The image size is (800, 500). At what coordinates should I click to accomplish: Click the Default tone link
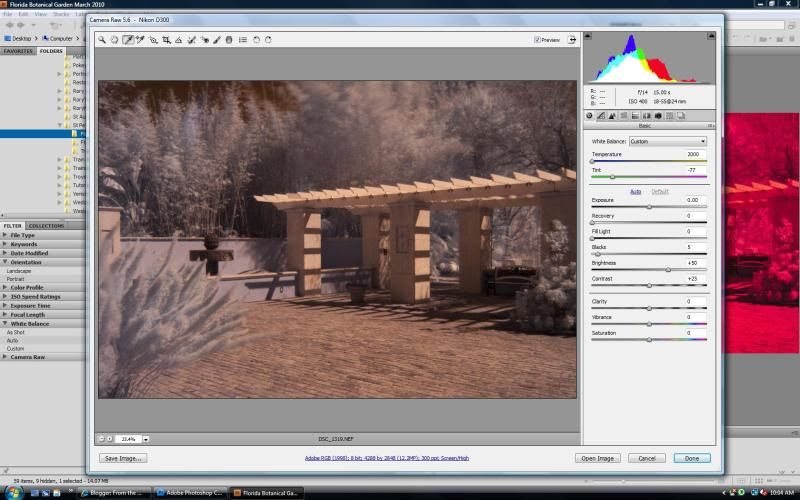click(x=660, y=191)
